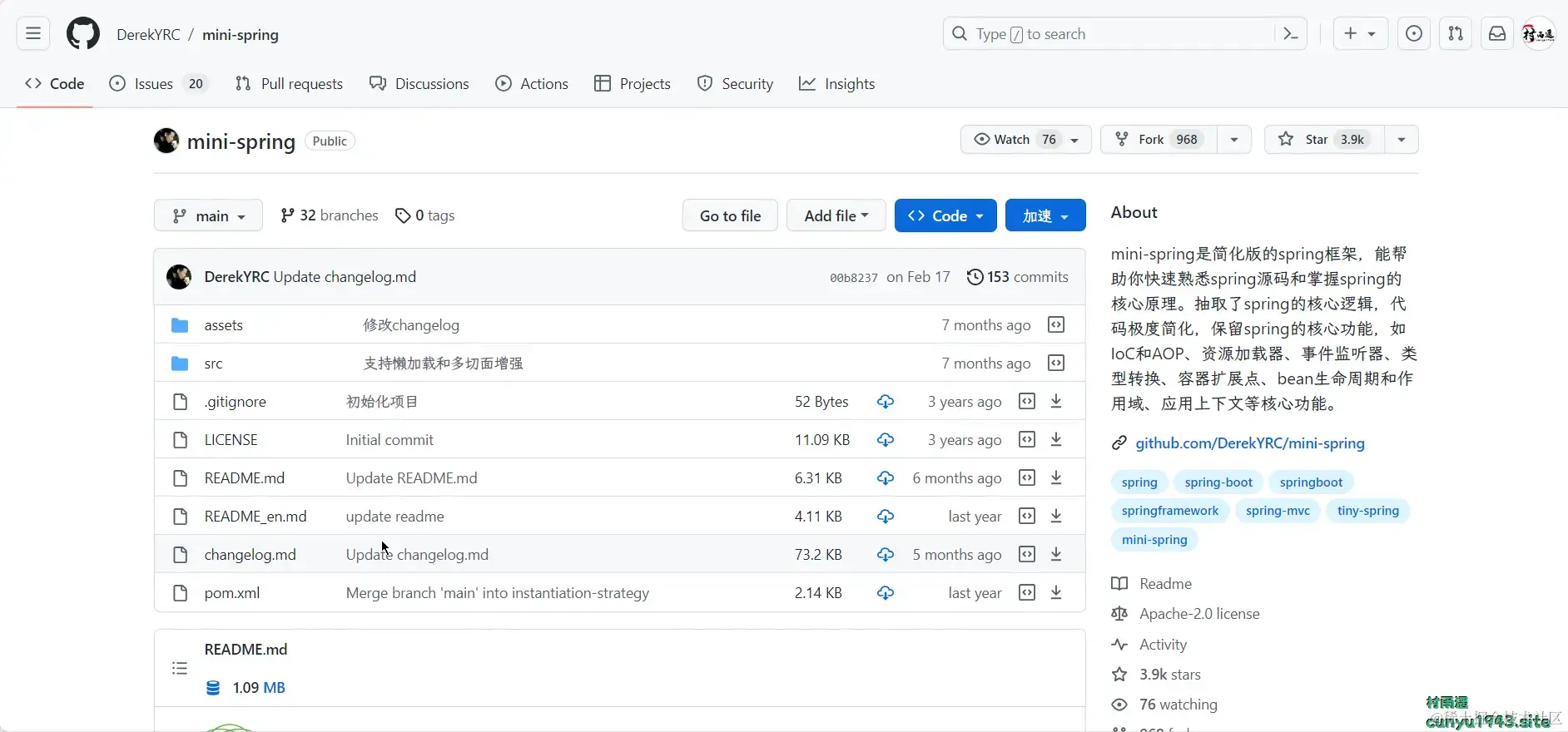The width and height of the screenshot is (1568, 732).
Task: Click the download arrow icon for pom.xml
Action: coord(1056,593)
